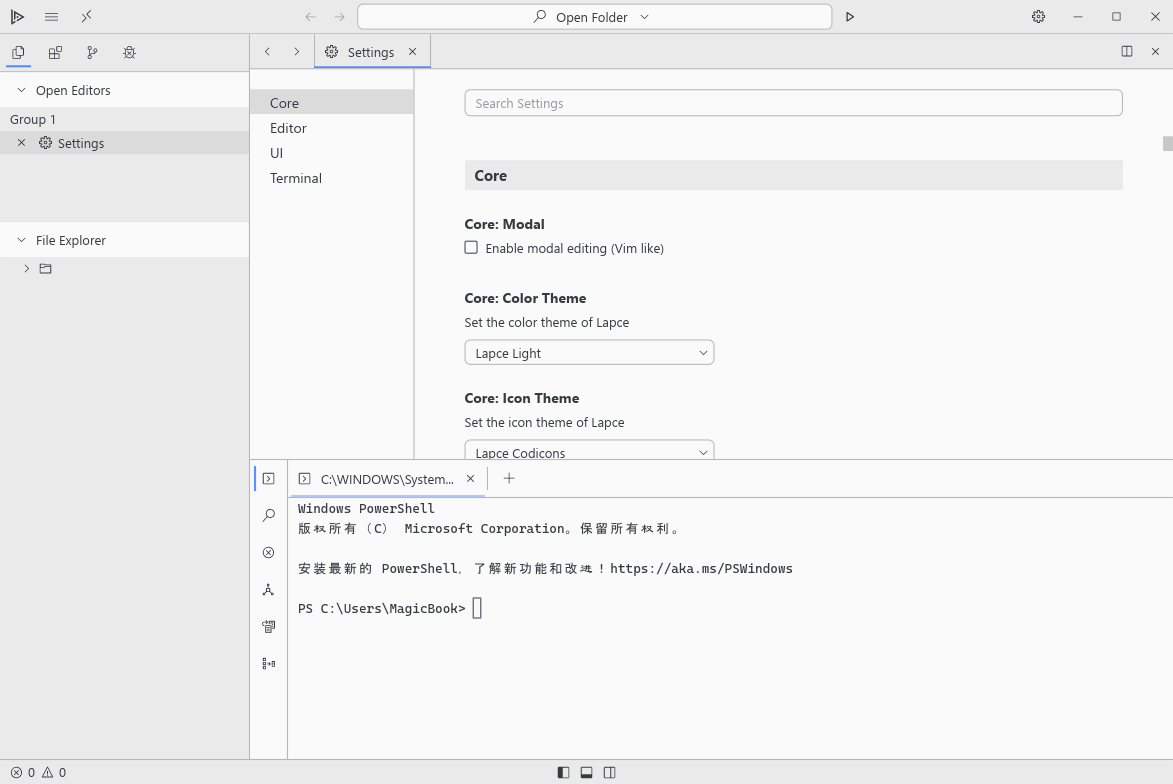This screenshot has height=784, width=1173.
Task: Go forward with the right arrow in title bar
Action: coord(340,16)
